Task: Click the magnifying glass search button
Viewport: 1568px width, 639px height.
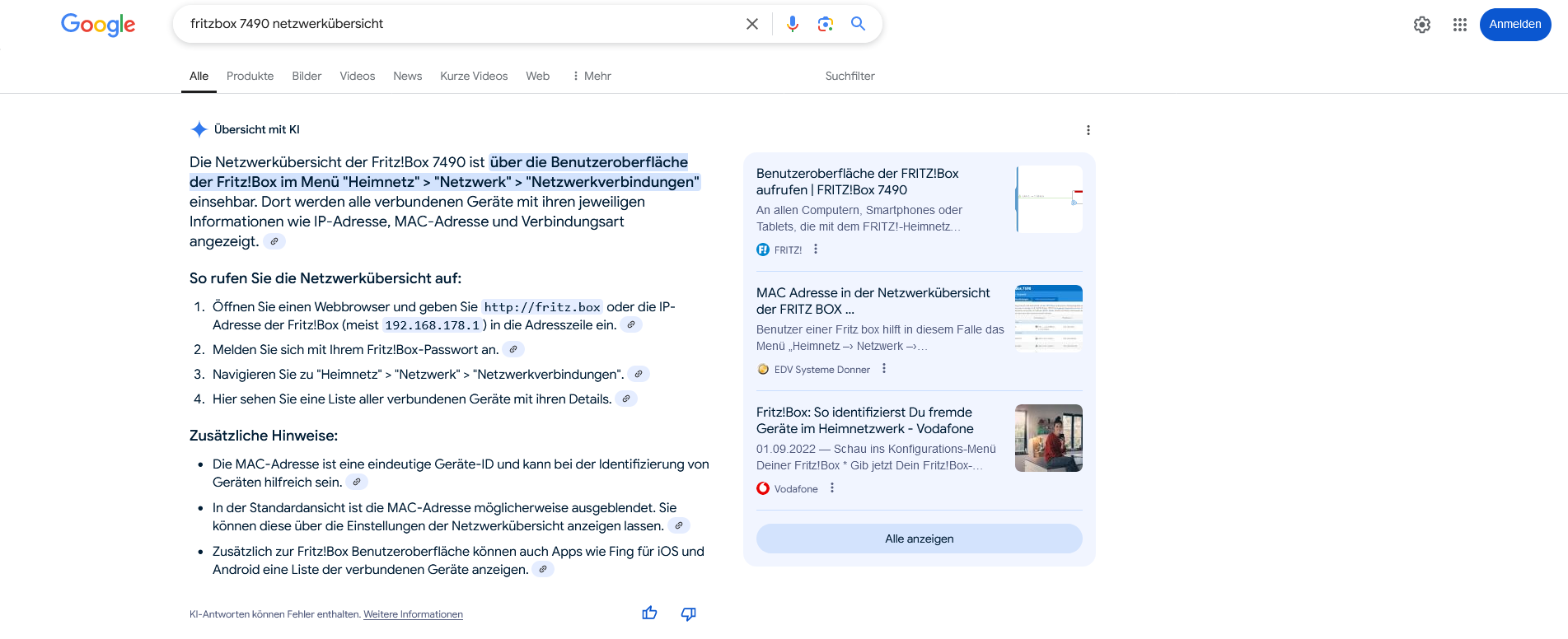Action: 858,24
